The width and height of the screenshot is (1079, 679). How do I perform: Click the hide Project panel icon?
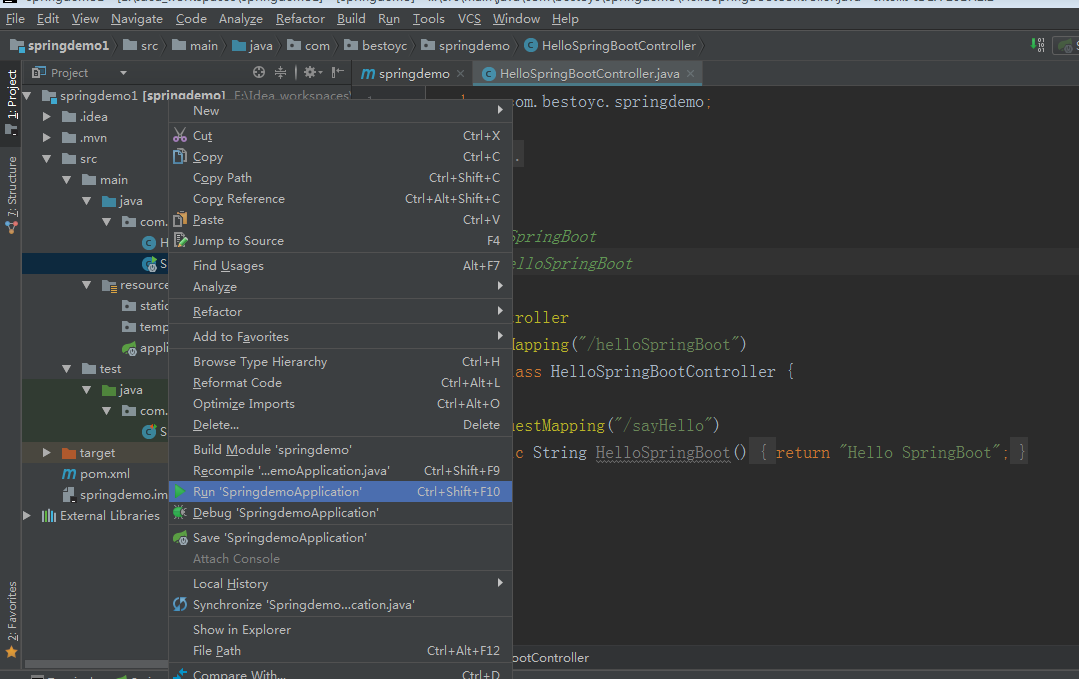337,72
